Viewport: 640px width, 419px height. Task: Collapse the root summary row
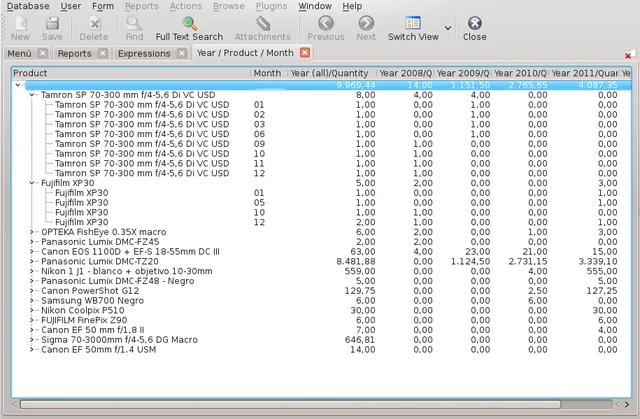(x=18, y=85)
